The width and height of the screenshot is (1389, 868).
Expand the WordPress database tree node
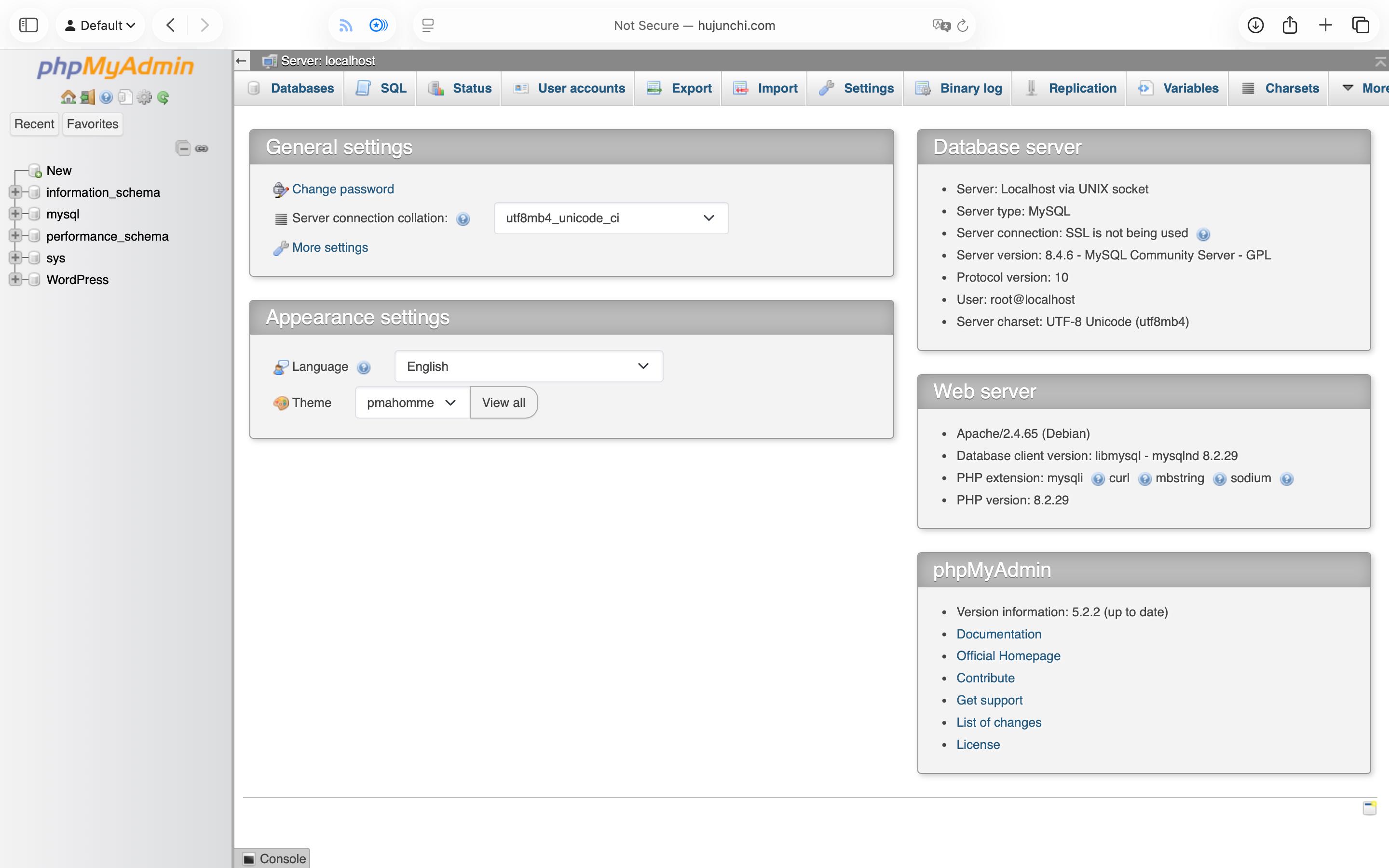[15, 280]
